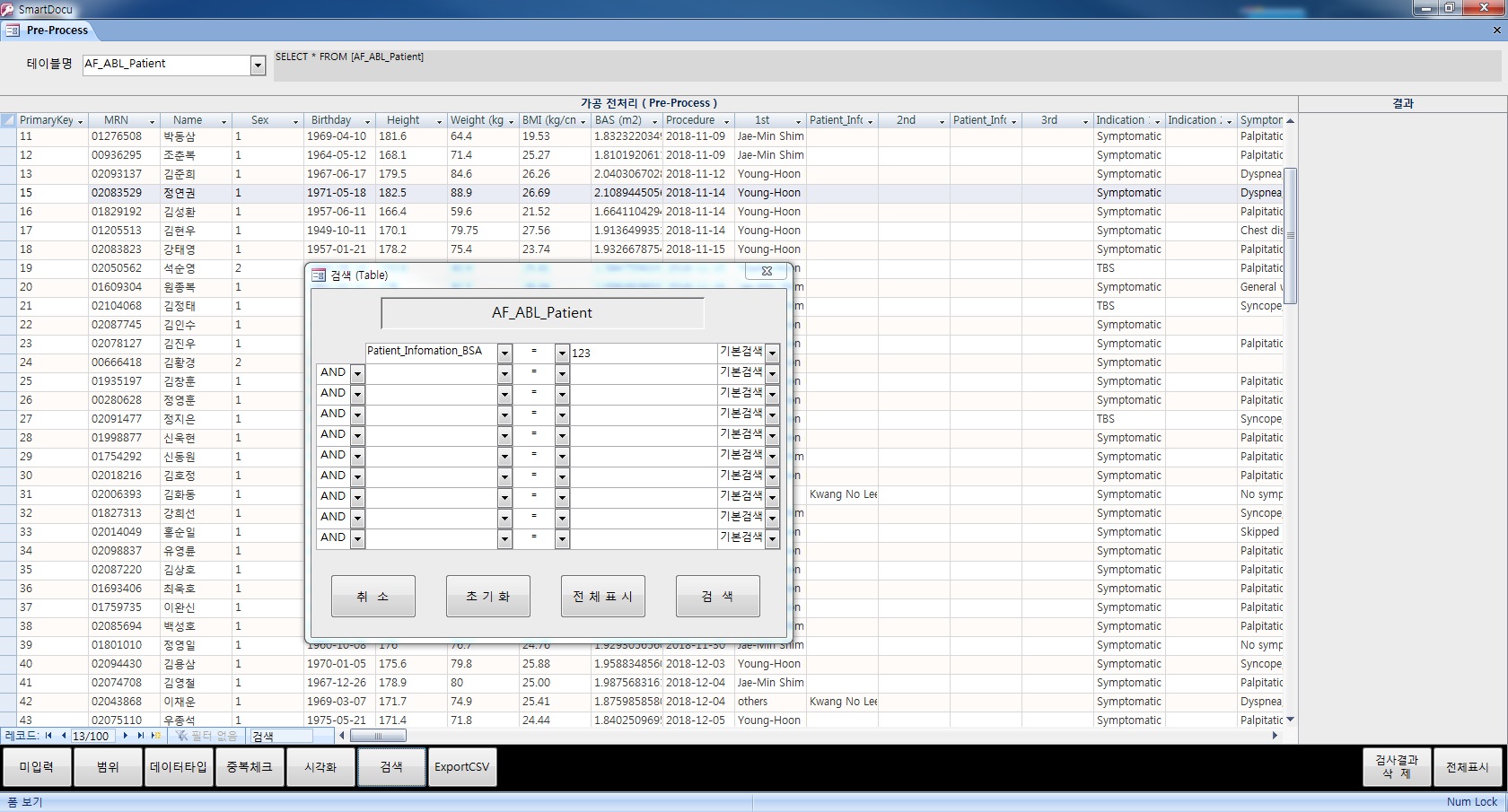Click the 검색 (Table) dialog form icon
The image size is (1508, 812).
pyautogui.click(x=319, y=275)
